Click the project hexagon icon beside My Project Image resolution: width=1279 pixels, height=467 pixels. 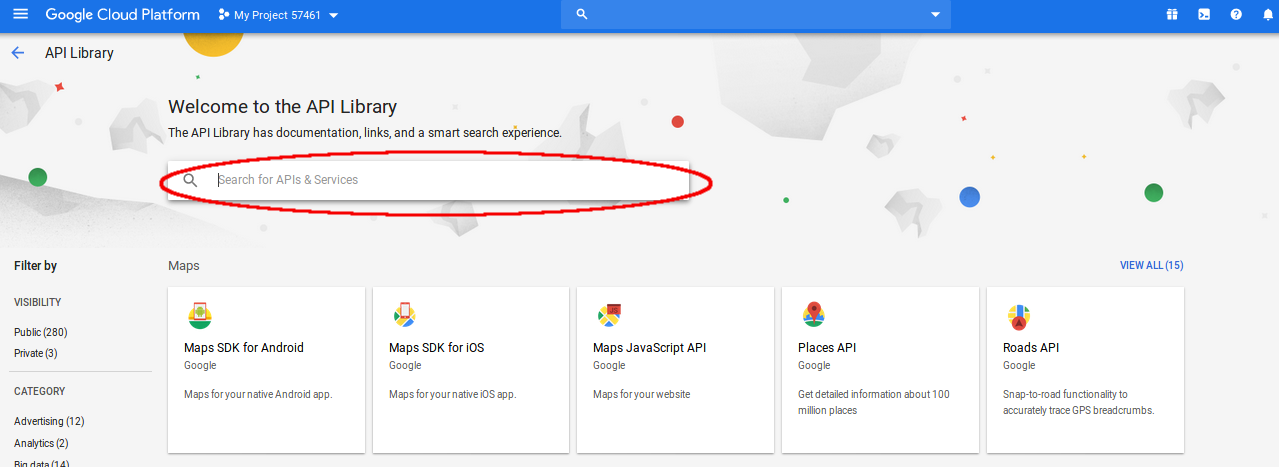click(224, 15)
